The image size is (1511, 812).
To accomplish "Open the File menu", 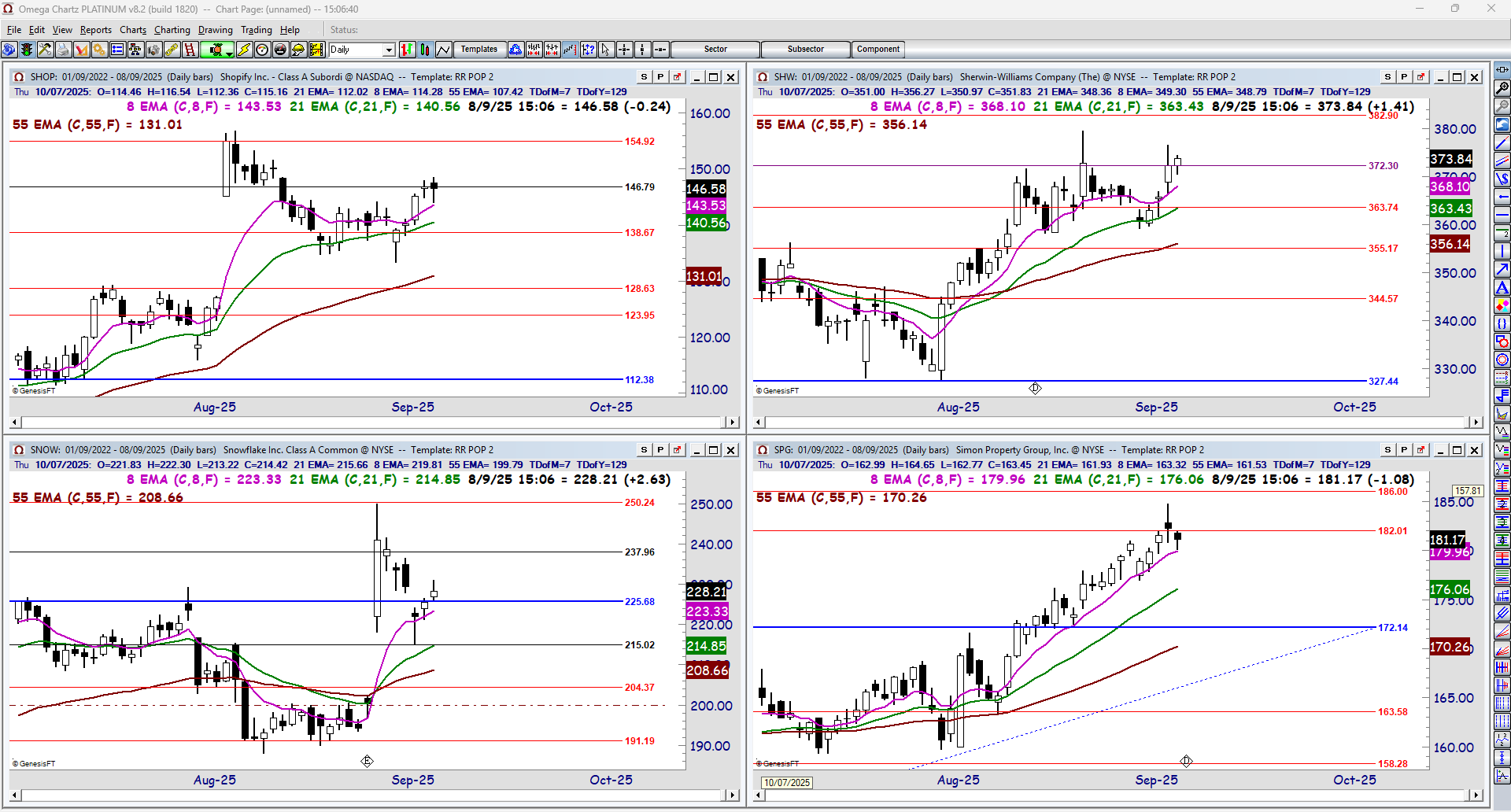I will coord(14,30).
